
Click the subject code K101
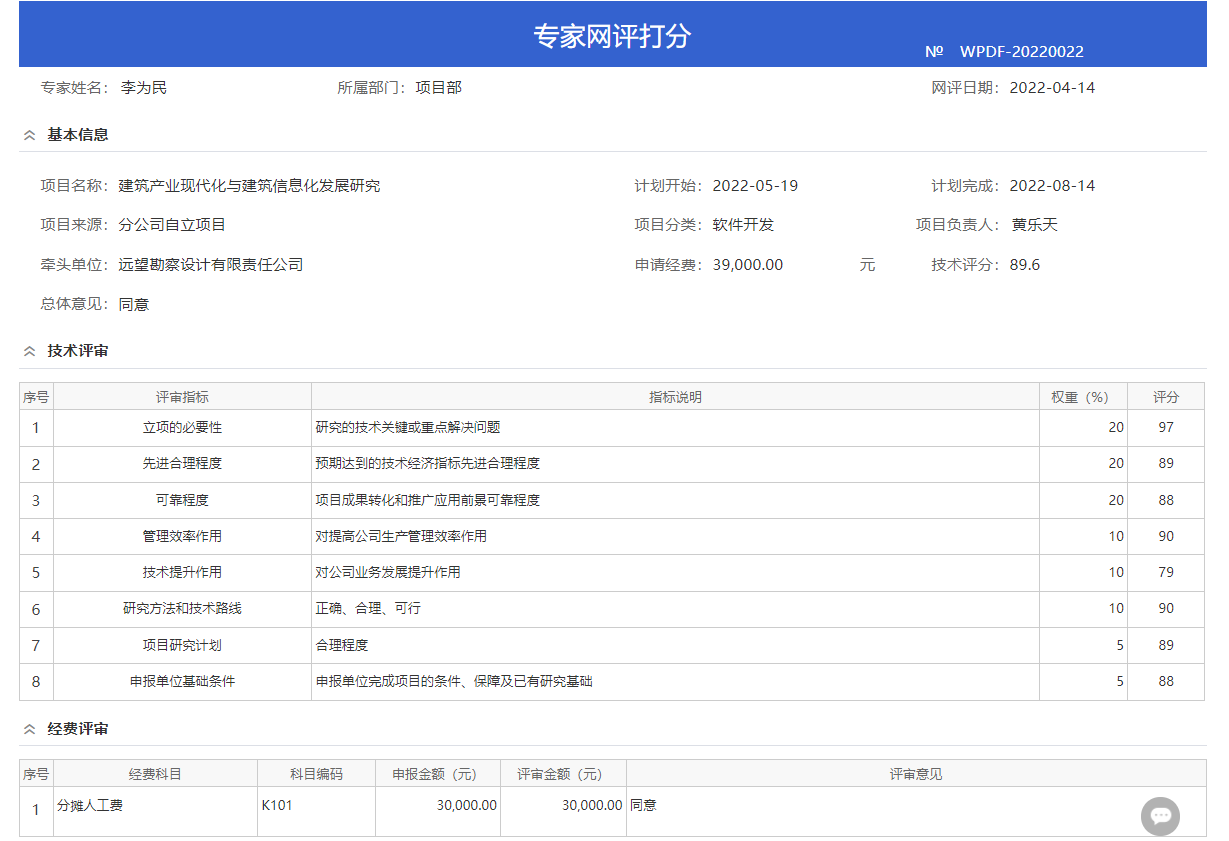point(277,805)
